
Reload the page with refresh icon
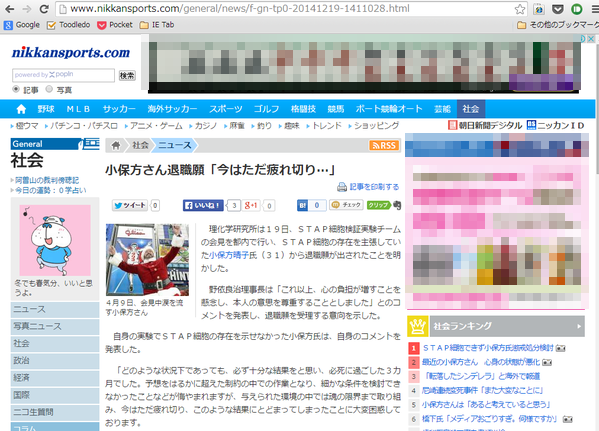click(44, 9)
